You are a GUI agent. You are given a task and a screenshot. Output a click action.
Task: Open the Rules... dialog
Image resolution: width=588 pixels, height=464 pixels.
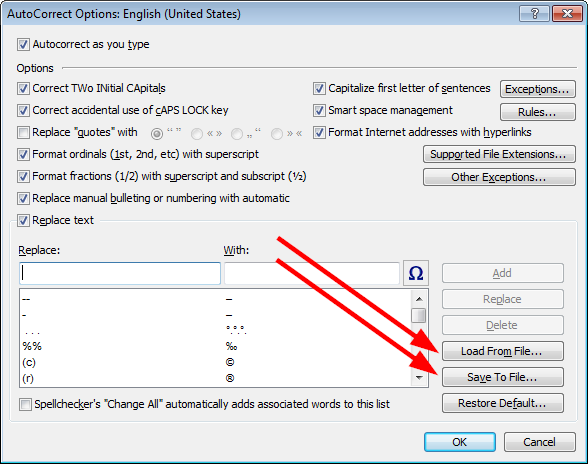tap(537, 112)
